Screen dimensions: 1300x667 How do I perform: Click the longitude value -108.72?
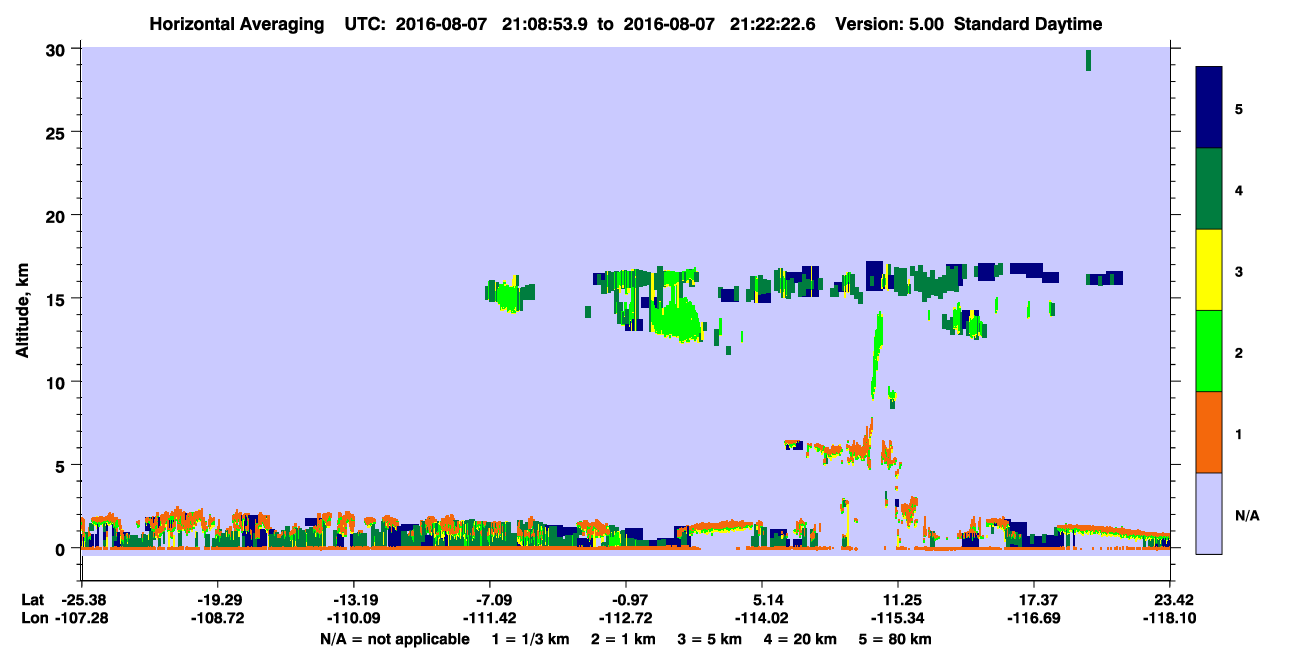pos(217,619)
